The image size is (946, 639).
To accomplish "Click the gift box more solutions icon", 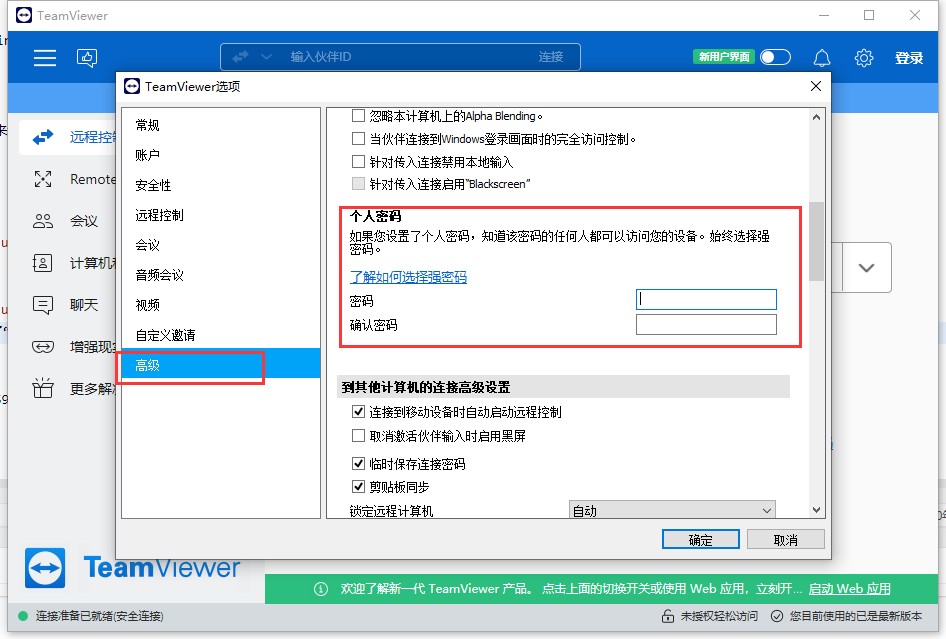I will point(43,389).
